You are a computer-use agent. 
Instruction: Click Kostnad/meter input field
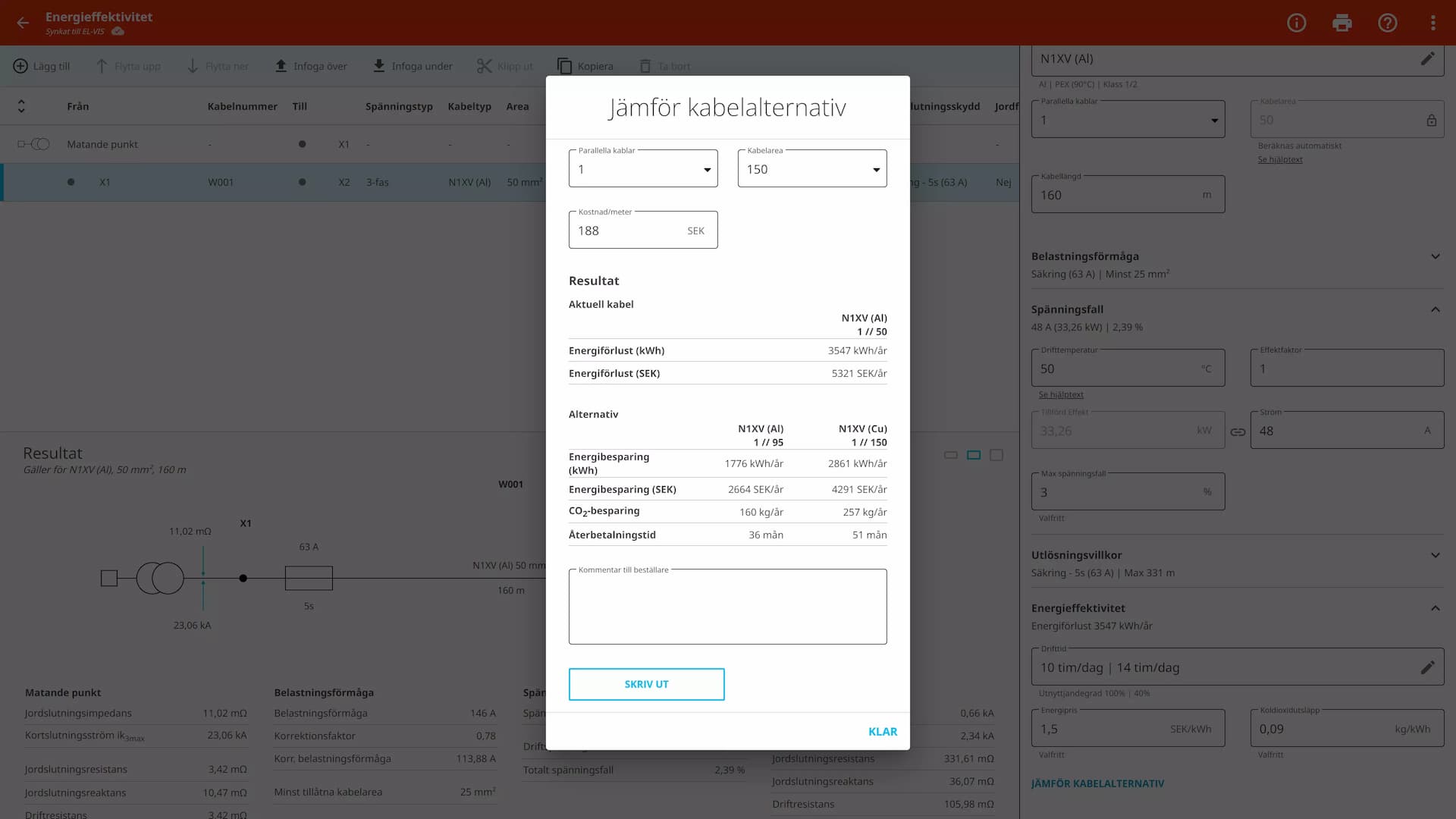point(643,230)
